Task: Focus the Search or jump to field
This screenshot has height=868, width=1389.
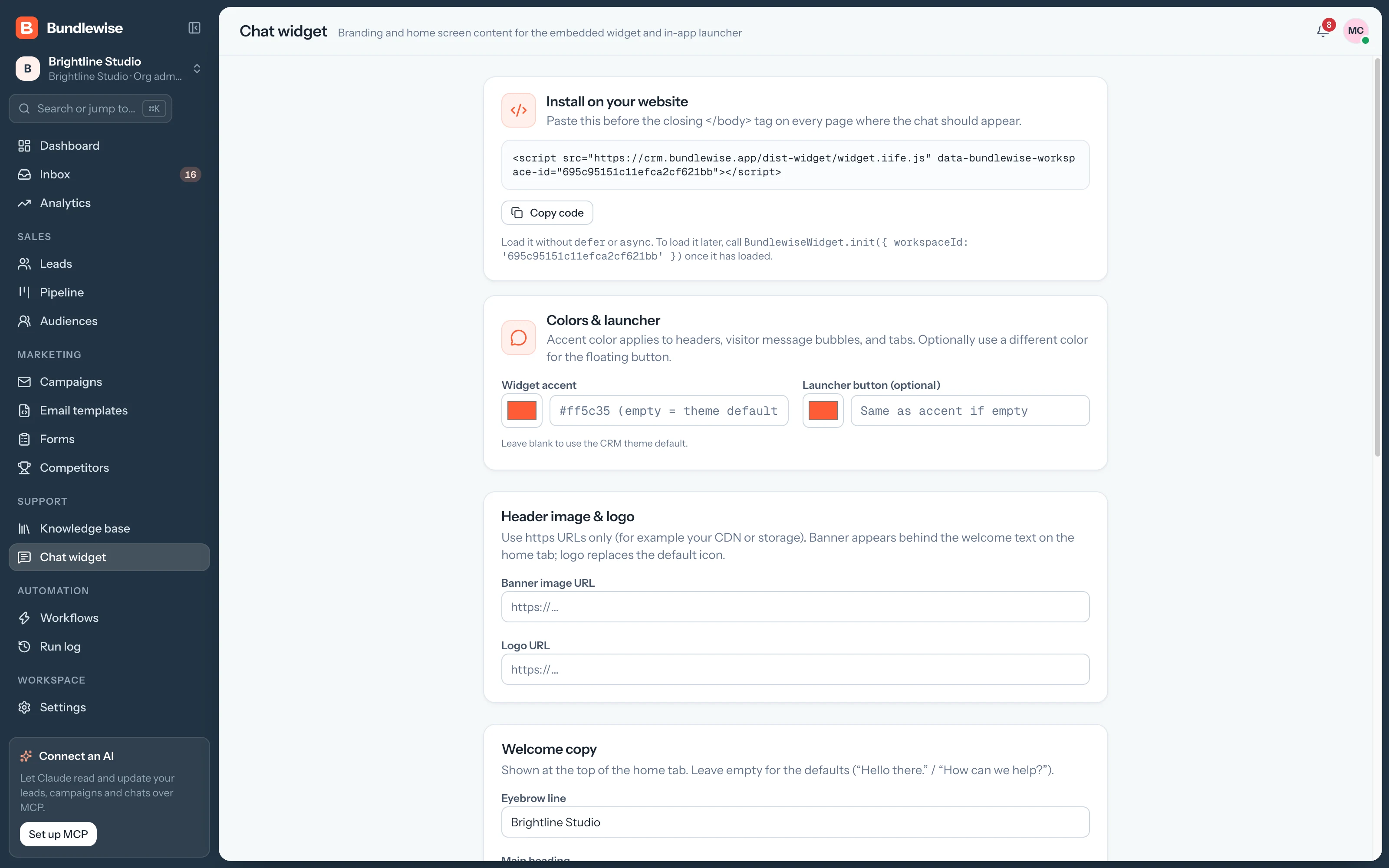Action: click(x=91, y=108)
